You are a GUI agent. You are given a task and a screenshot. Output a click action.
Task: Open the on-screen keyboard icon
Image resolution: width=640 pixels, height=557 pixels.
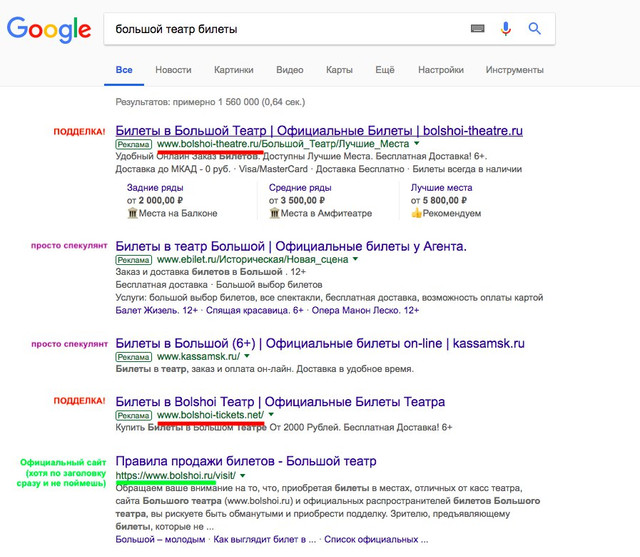478,29
